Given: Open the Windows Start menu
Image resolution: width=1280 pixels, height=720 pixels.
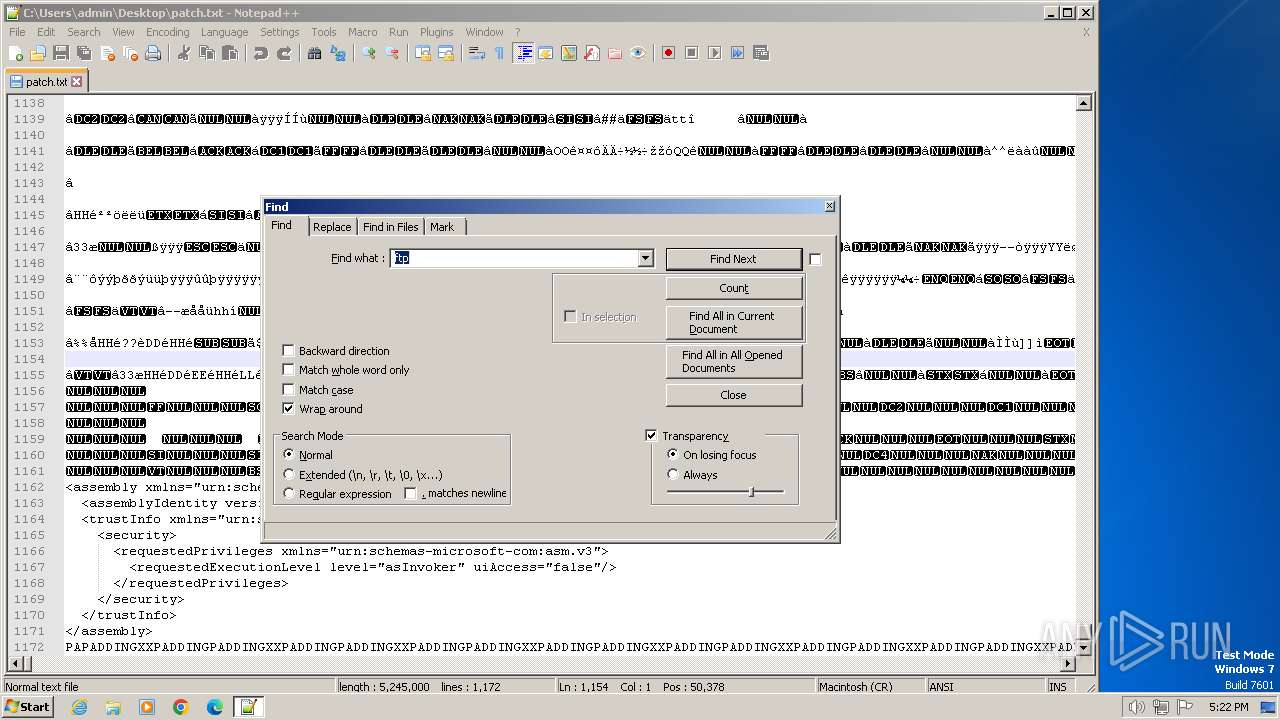Looking at the screenshot, I should [x=27, y=707].
